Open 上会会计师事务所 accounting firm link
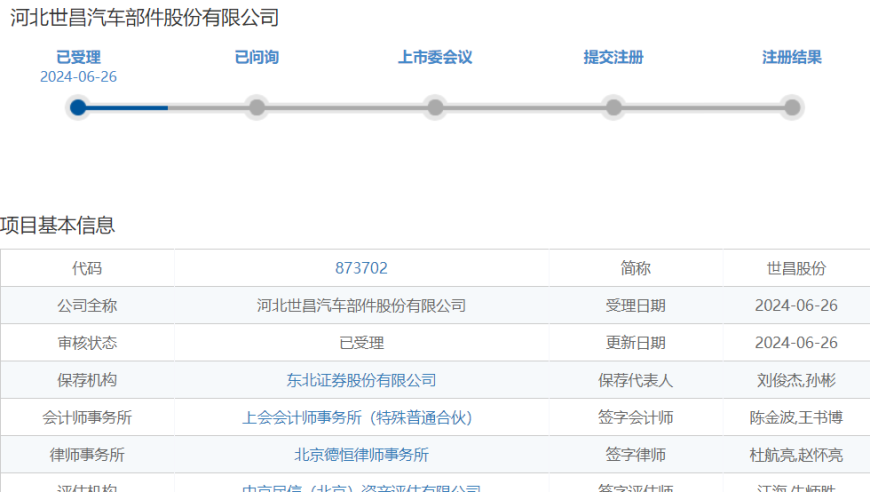This screenshot has height=492, width=870. click(x=357, y=417)
